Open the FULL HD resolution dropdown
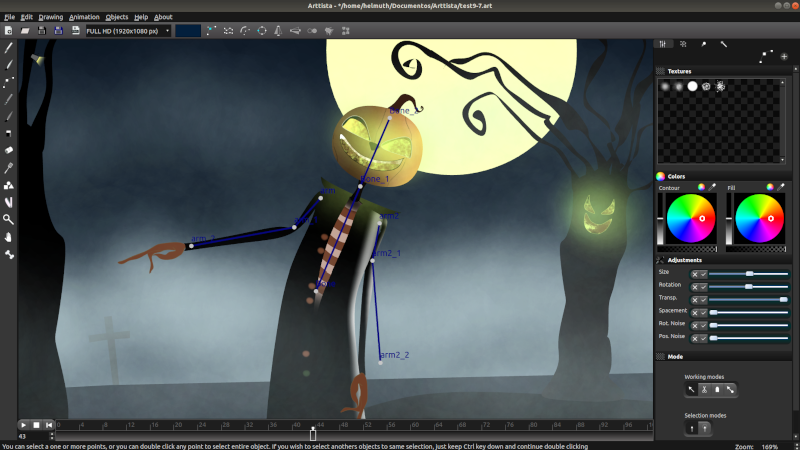This screenshot has width=800, height=450. 128,31
